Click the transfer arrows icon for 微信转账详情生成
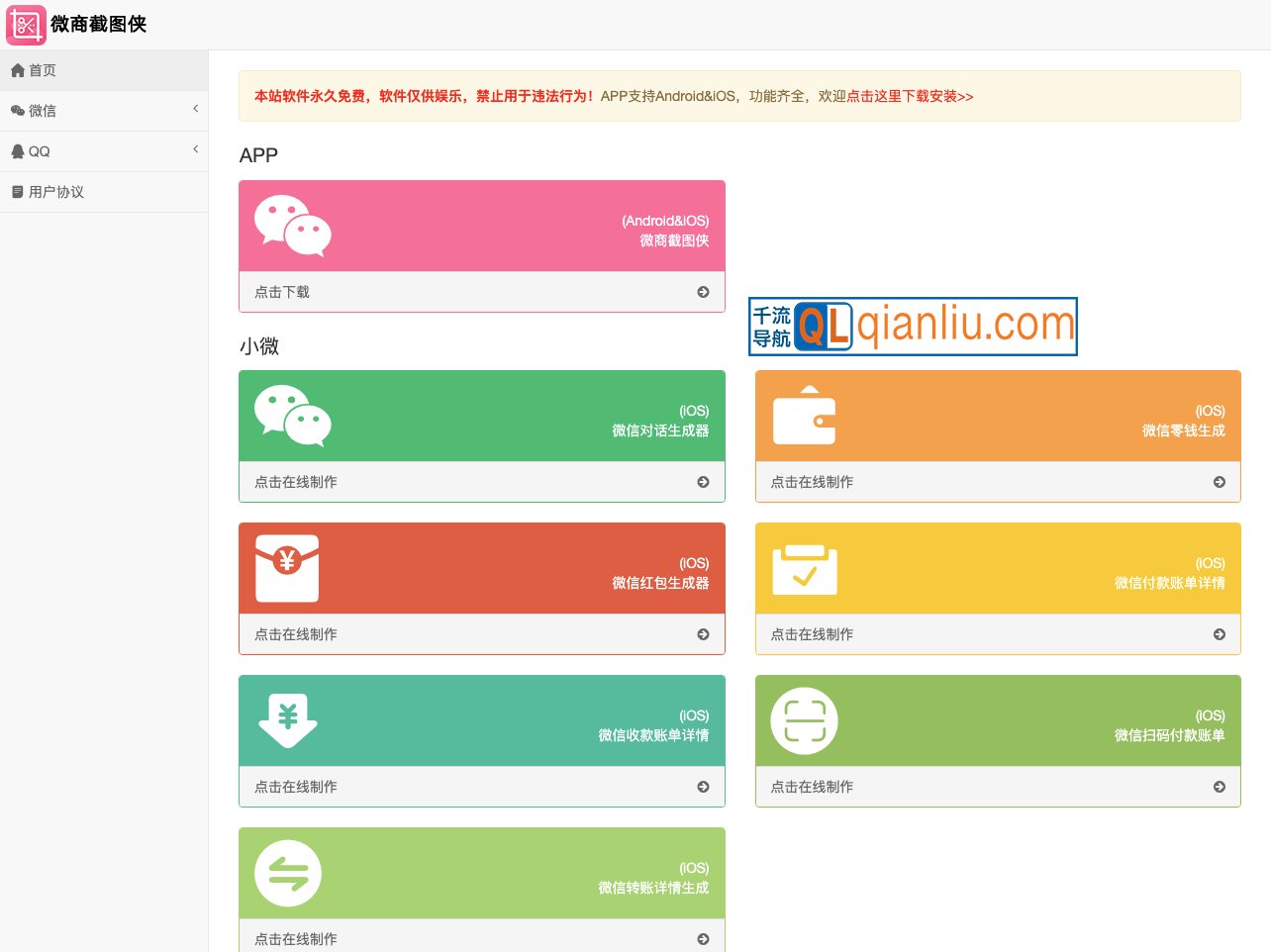This screenshot has width=1271, height=952. coord(288,873)
